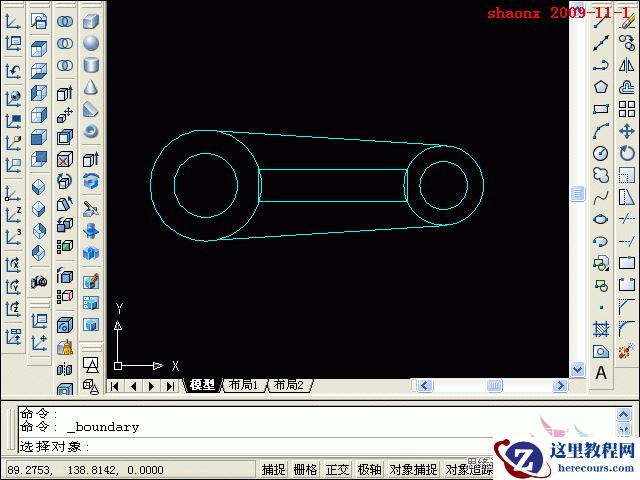Select the Polygon draw tool
640x480 pixels.
(601, 87)
